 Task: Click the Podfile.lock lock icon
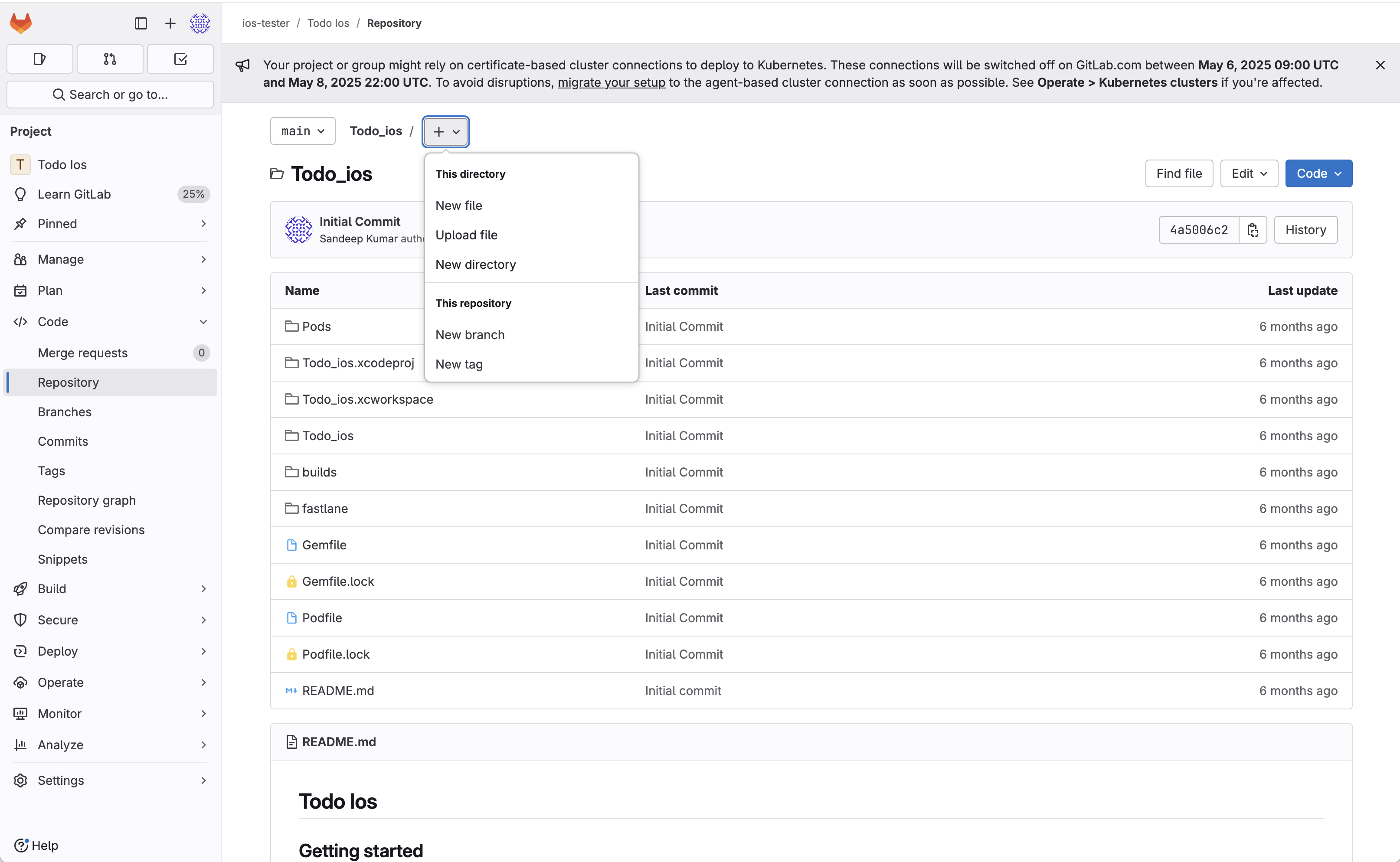291,654
